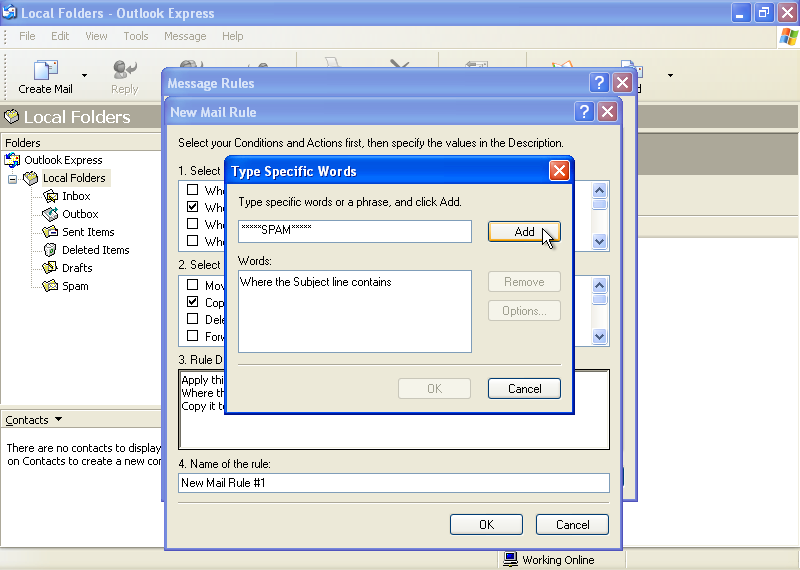This screenshot has width=800, height=570.
Task: Toggle the 'Mov...' action checkbox
Action: 192,285
